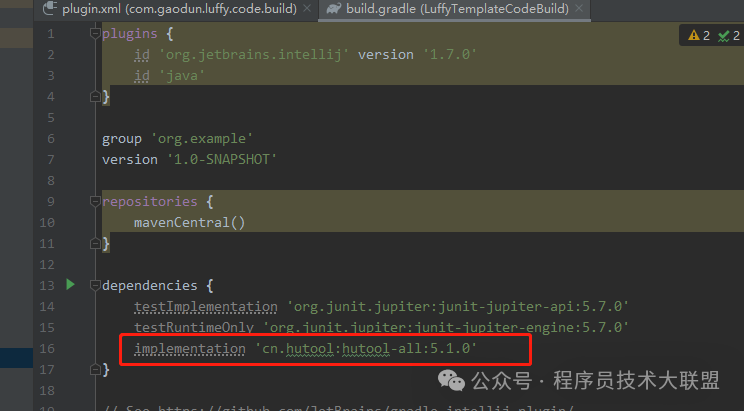Run dependencies block via green gutter arrow
Image resolution: width=744 pixels, height=411 pixels.
(70, 285)
